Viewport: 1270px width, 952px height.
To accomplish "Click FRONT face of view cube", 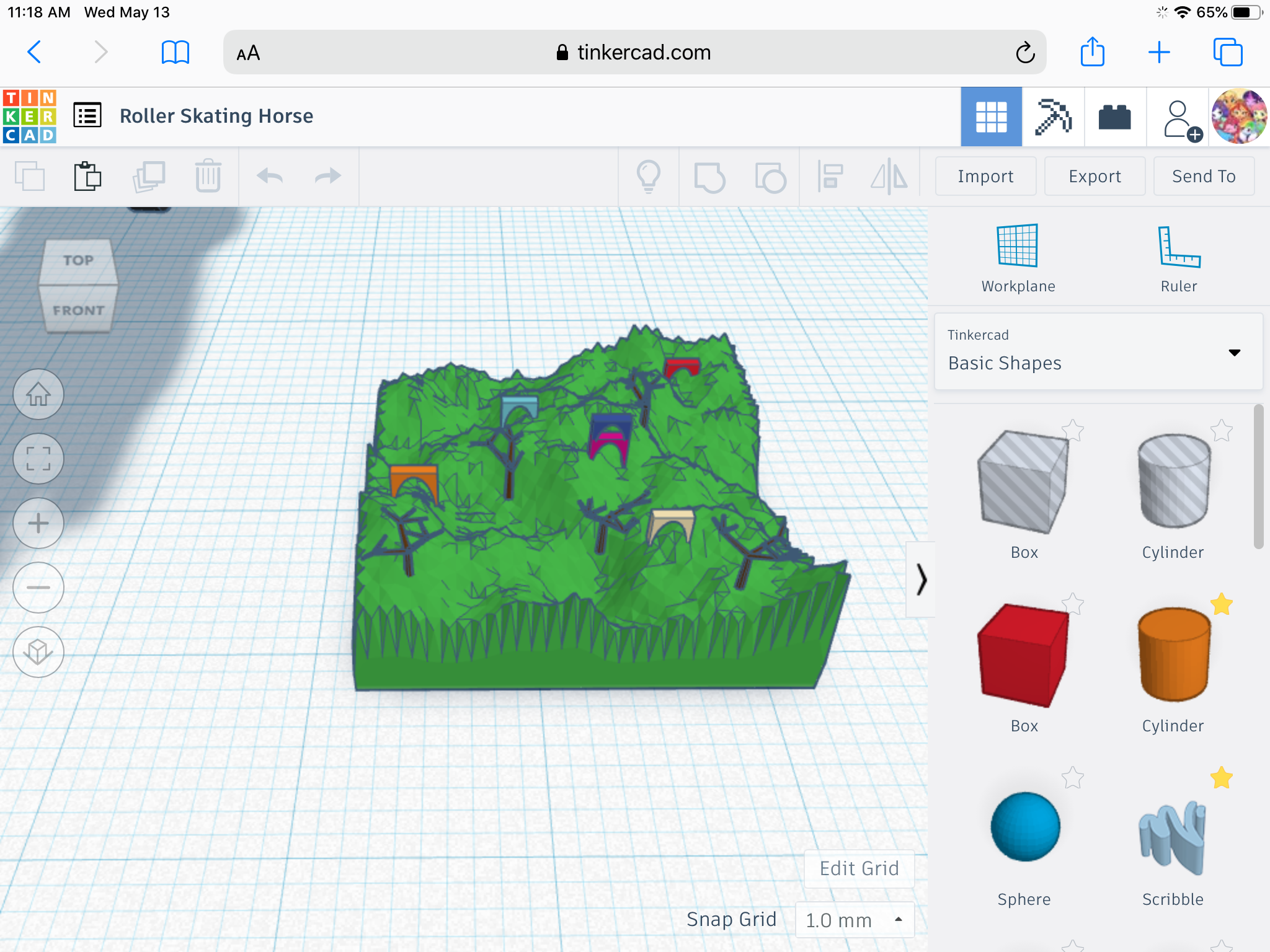I will (78, 310).
